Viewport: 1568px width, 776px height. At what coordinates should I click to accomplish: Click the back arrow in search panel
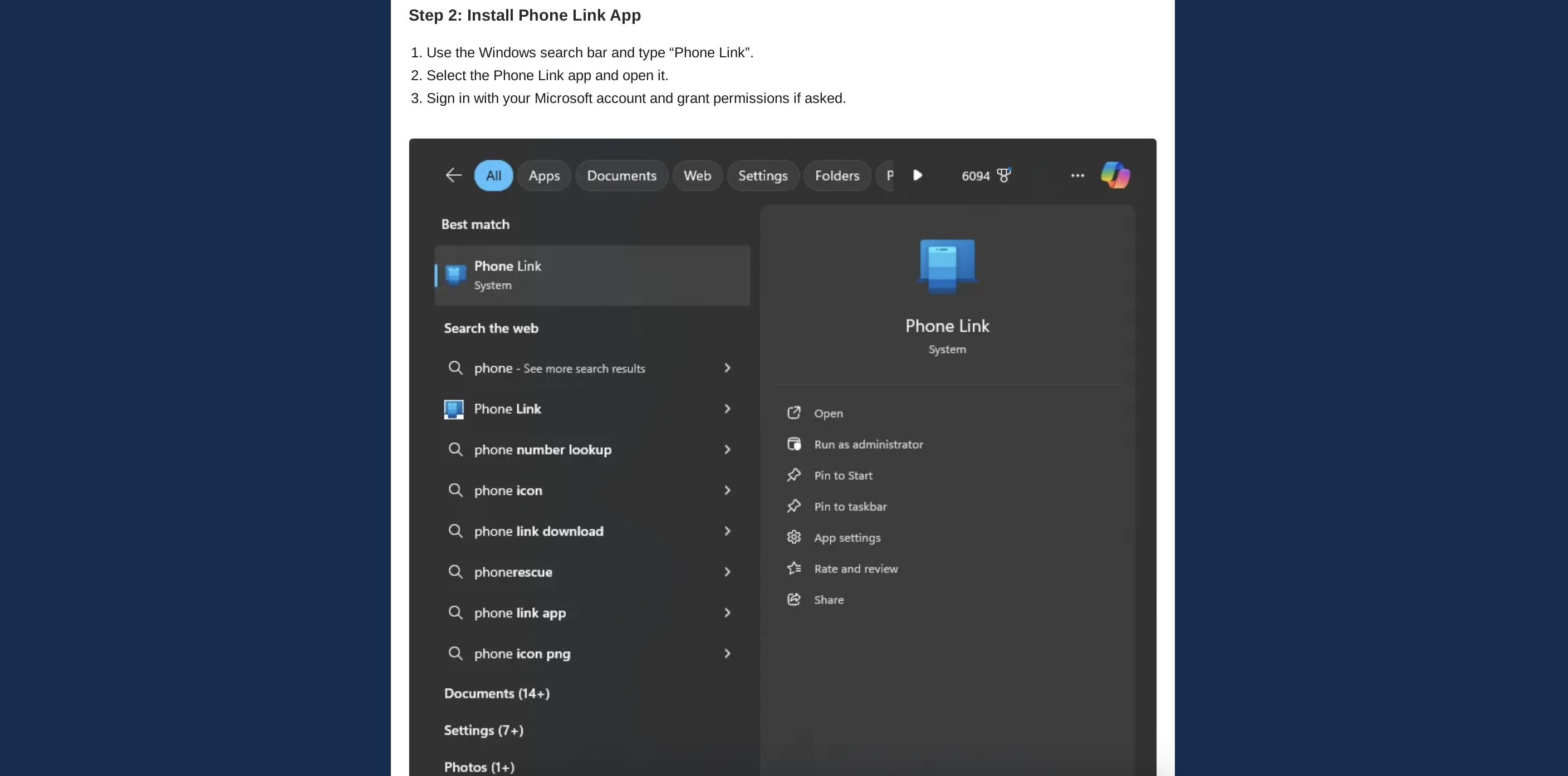(x=453, y=175)
